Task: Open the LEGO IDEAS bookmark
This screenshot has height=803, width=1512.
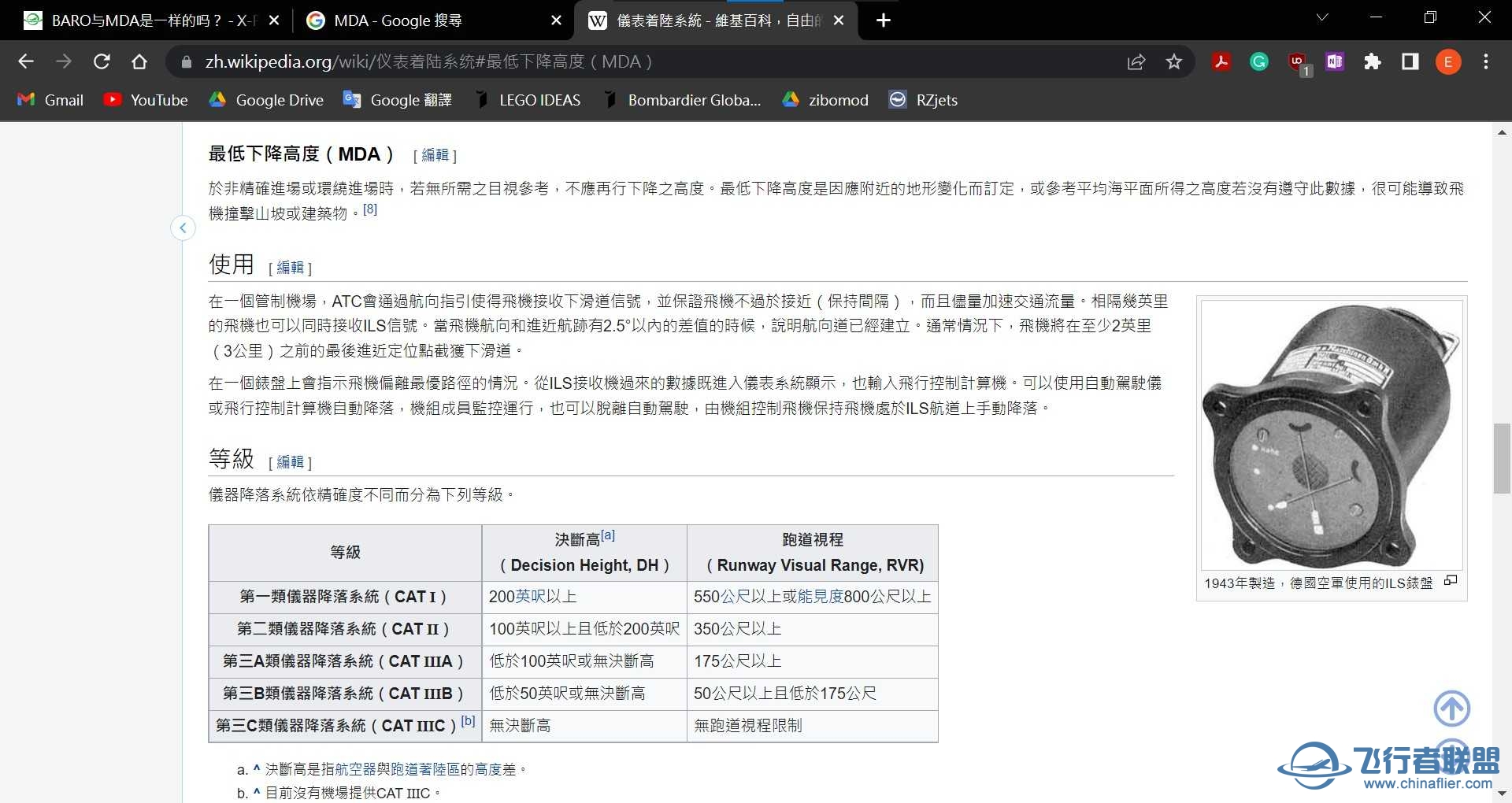Action: (x=528, y=100)
